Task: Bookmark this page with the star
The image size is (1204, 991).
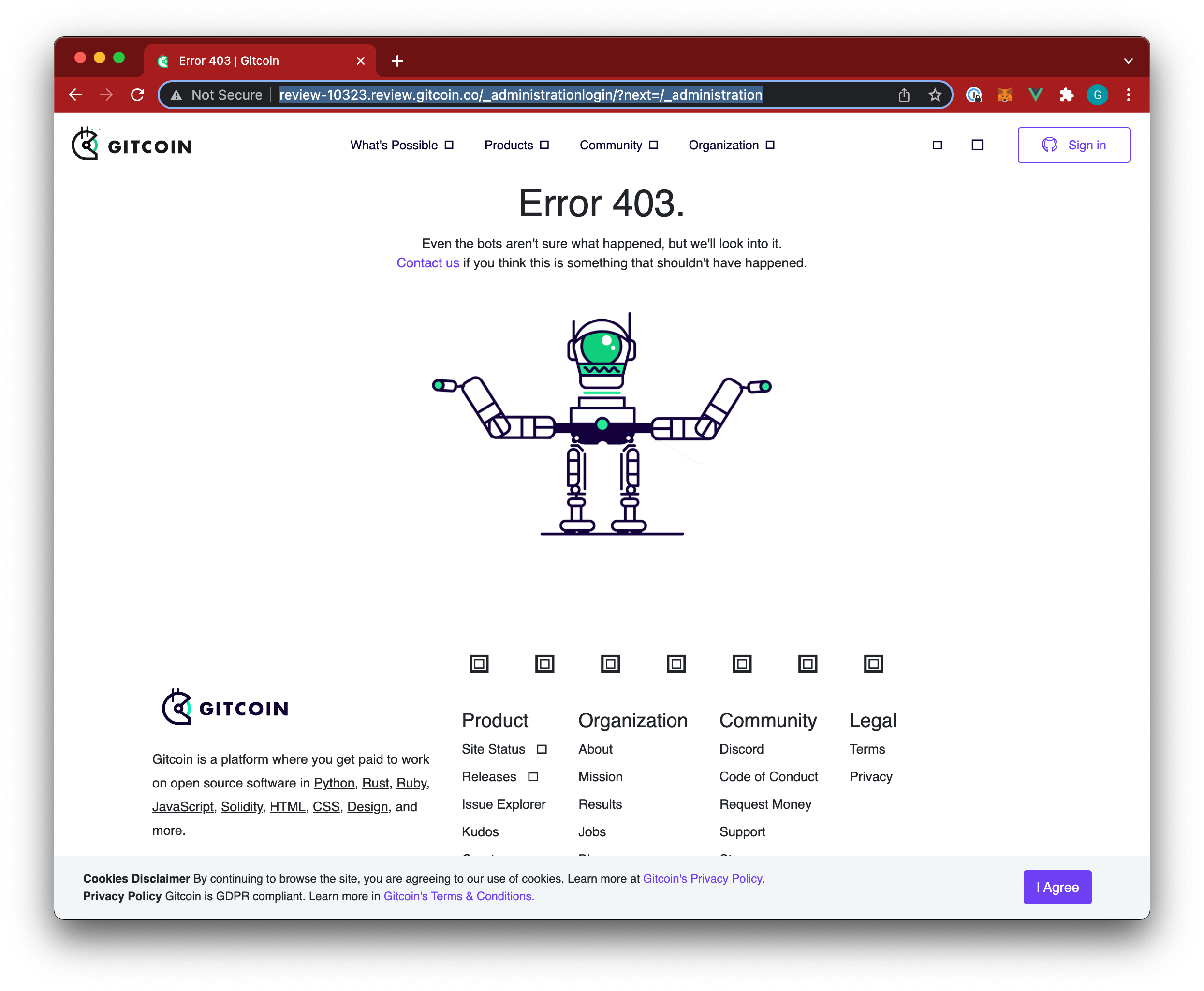Action: (x=935, y=95)
